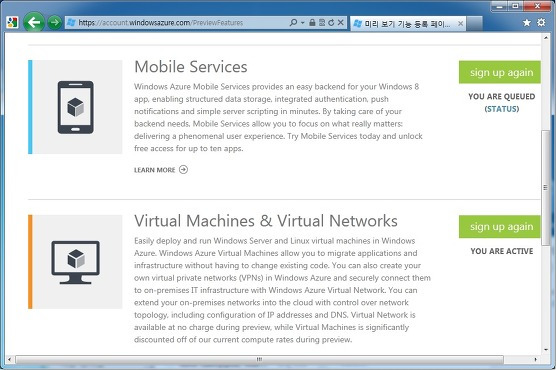Viewport: 556px width, 370px height.
Task: Open Virtual Machines & Virtual Networks heading
Action: 266,221
